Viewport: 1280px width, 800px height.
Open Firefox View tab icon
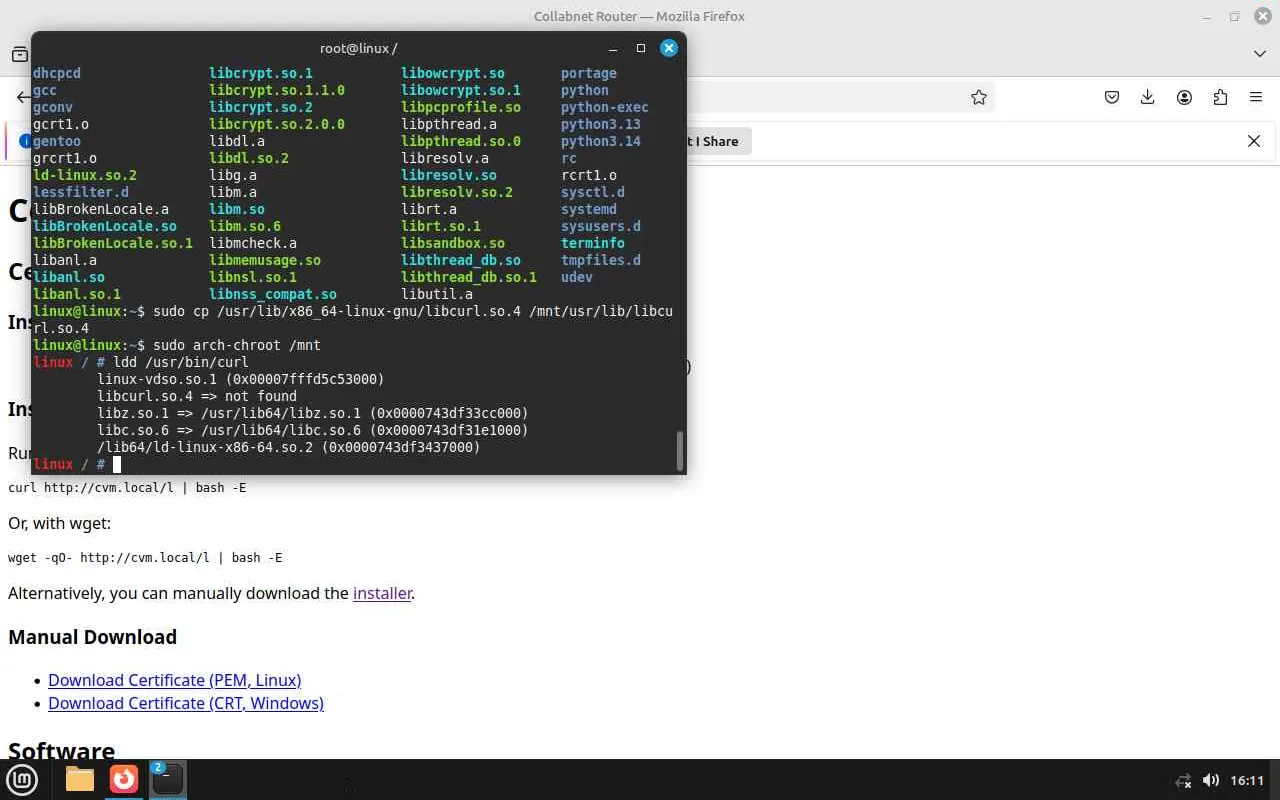click(x=20, y=53)
